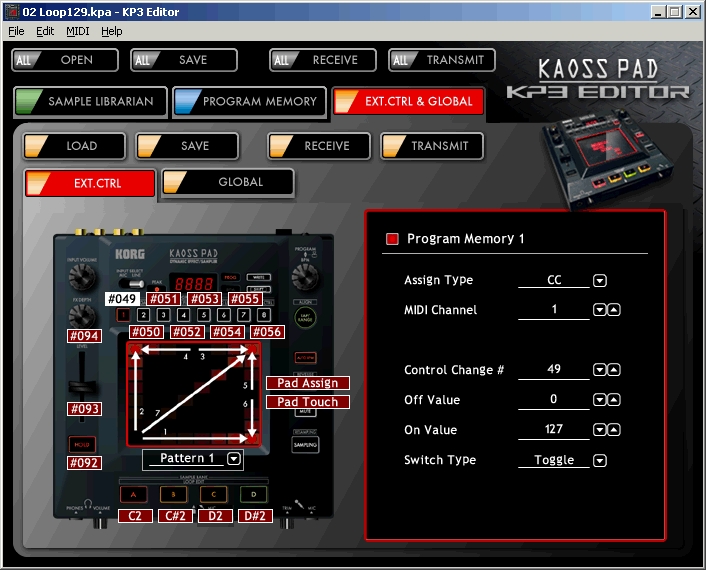The width and height of the screenshot is (706, 570).
Task: Select the #094 FX depth label
Action: tap(84, 336)
